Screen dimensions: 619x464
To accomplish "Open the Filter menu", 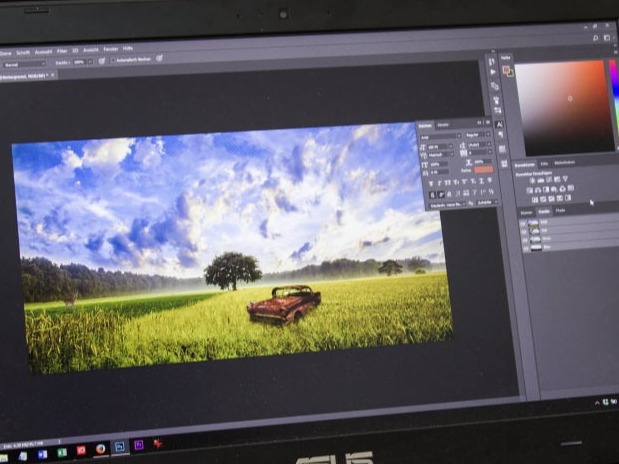I will pyautogui.click(x=62, y=51).
